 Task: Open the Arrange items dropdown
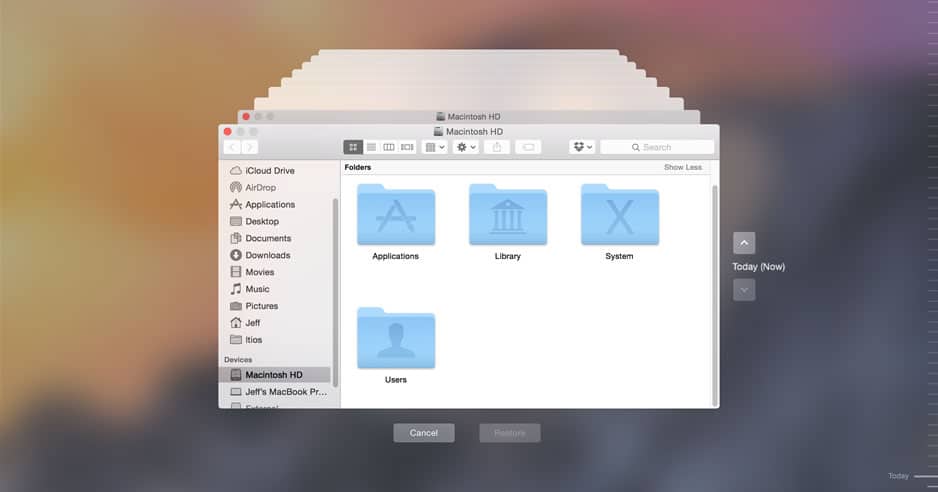pos(435,147)
